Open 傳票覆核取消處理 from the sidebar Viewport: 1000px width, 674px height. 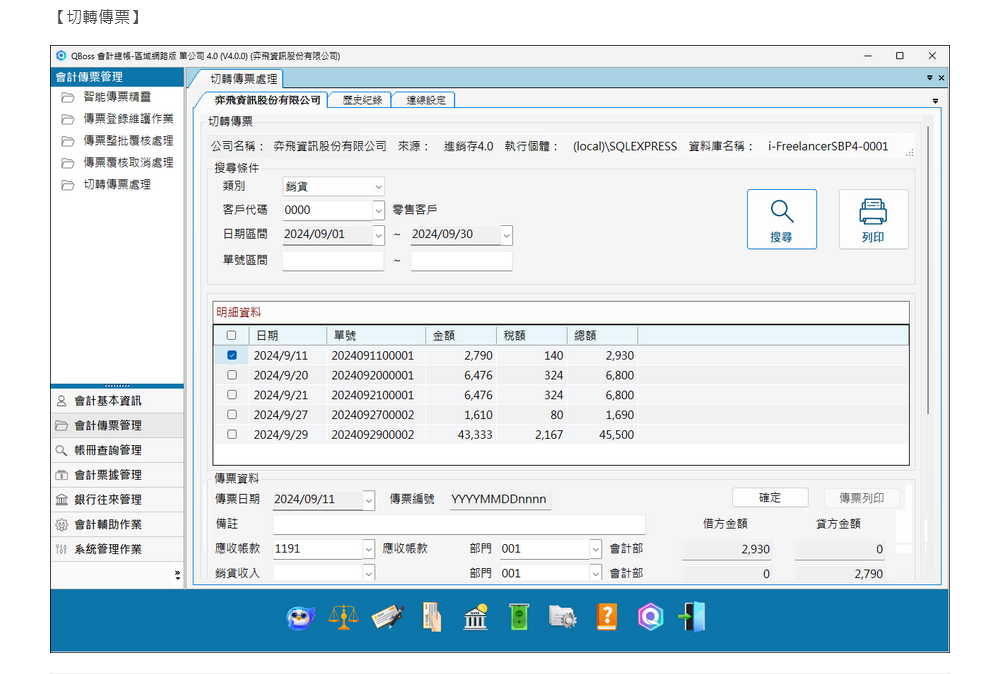(x=128, y=163)
